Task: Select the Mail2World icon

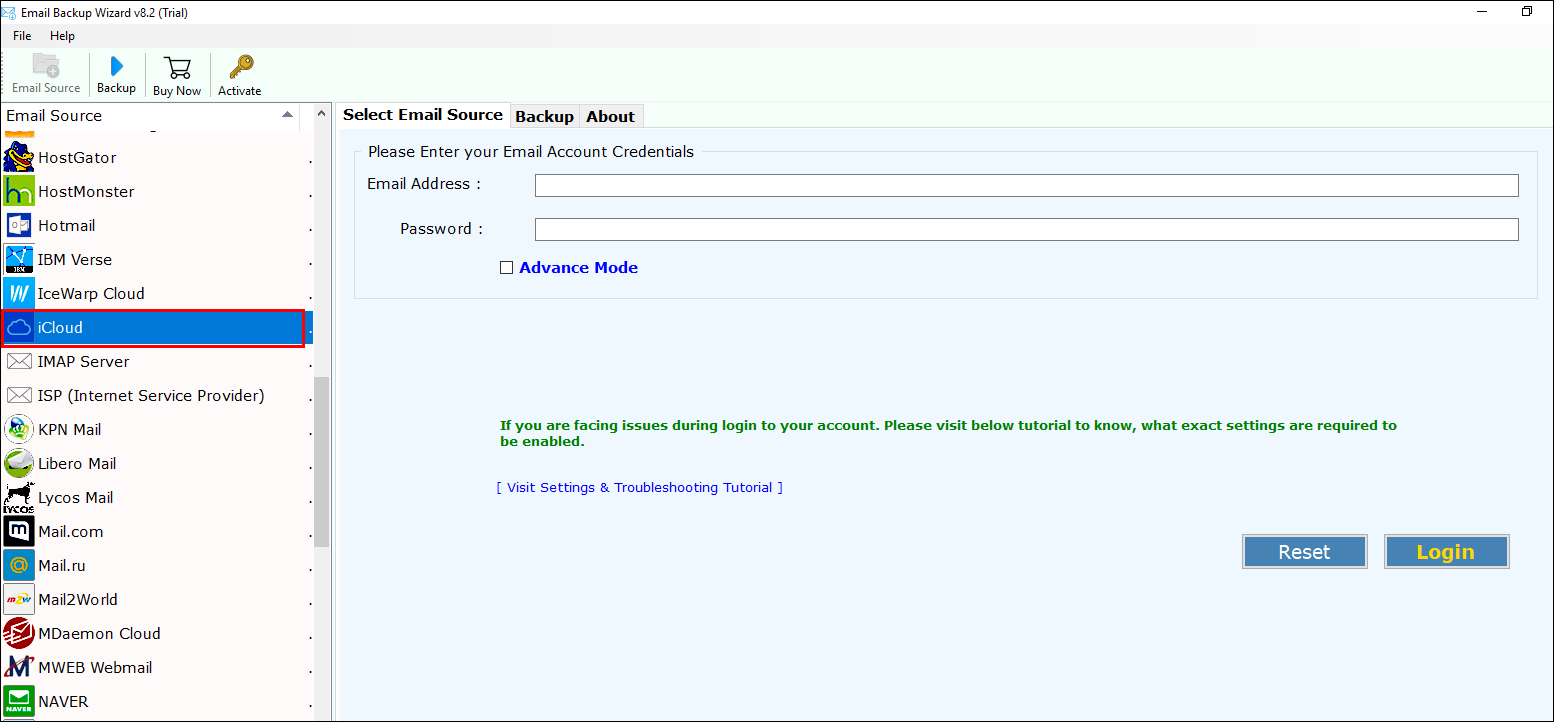Action: (19, 600)
